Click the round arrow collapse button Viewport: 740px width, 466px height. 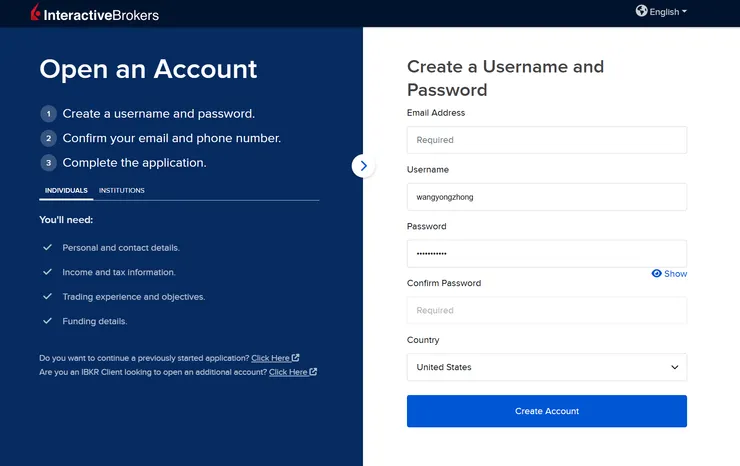363,166
